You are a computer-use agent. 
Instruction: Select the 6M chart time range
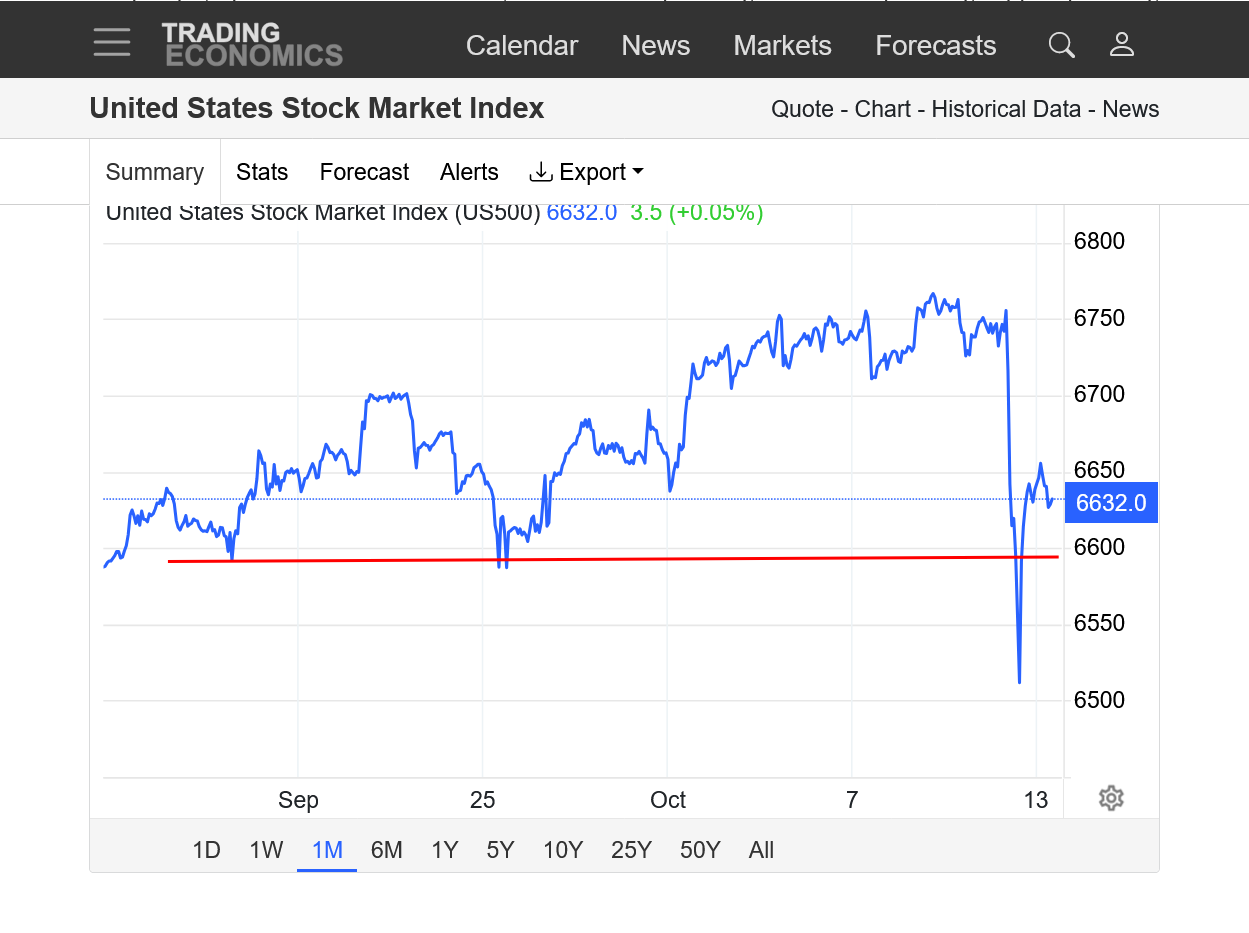coord(386,850)
